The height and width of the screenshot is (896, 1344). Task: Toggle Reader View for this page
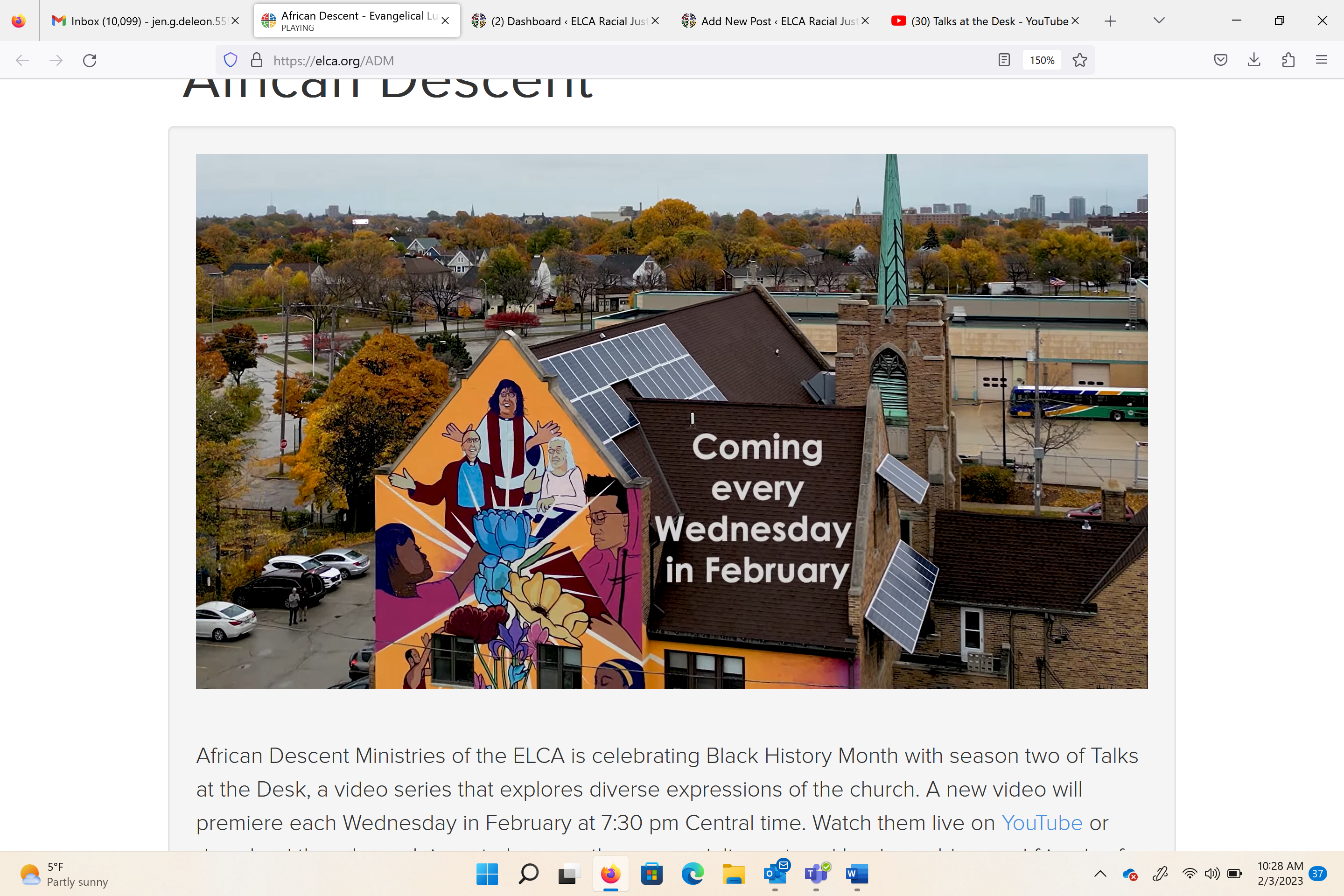click(1004, 60)
